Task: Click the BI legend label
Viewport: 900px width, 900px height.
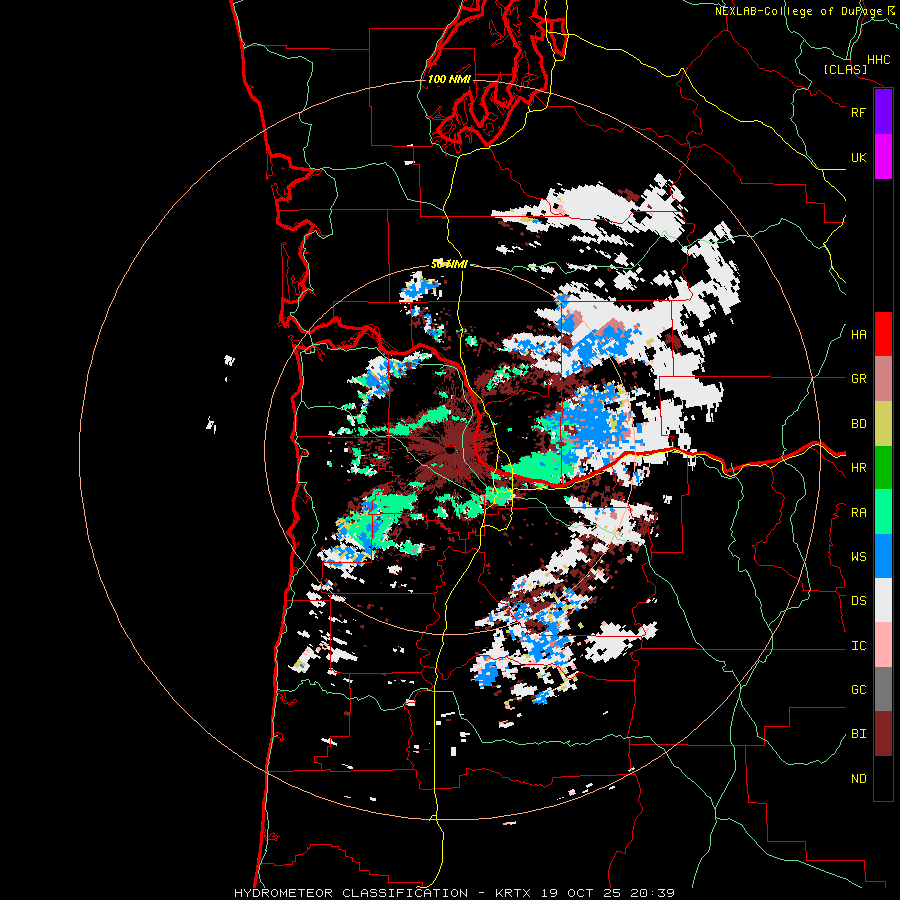Action: (858, 734)
